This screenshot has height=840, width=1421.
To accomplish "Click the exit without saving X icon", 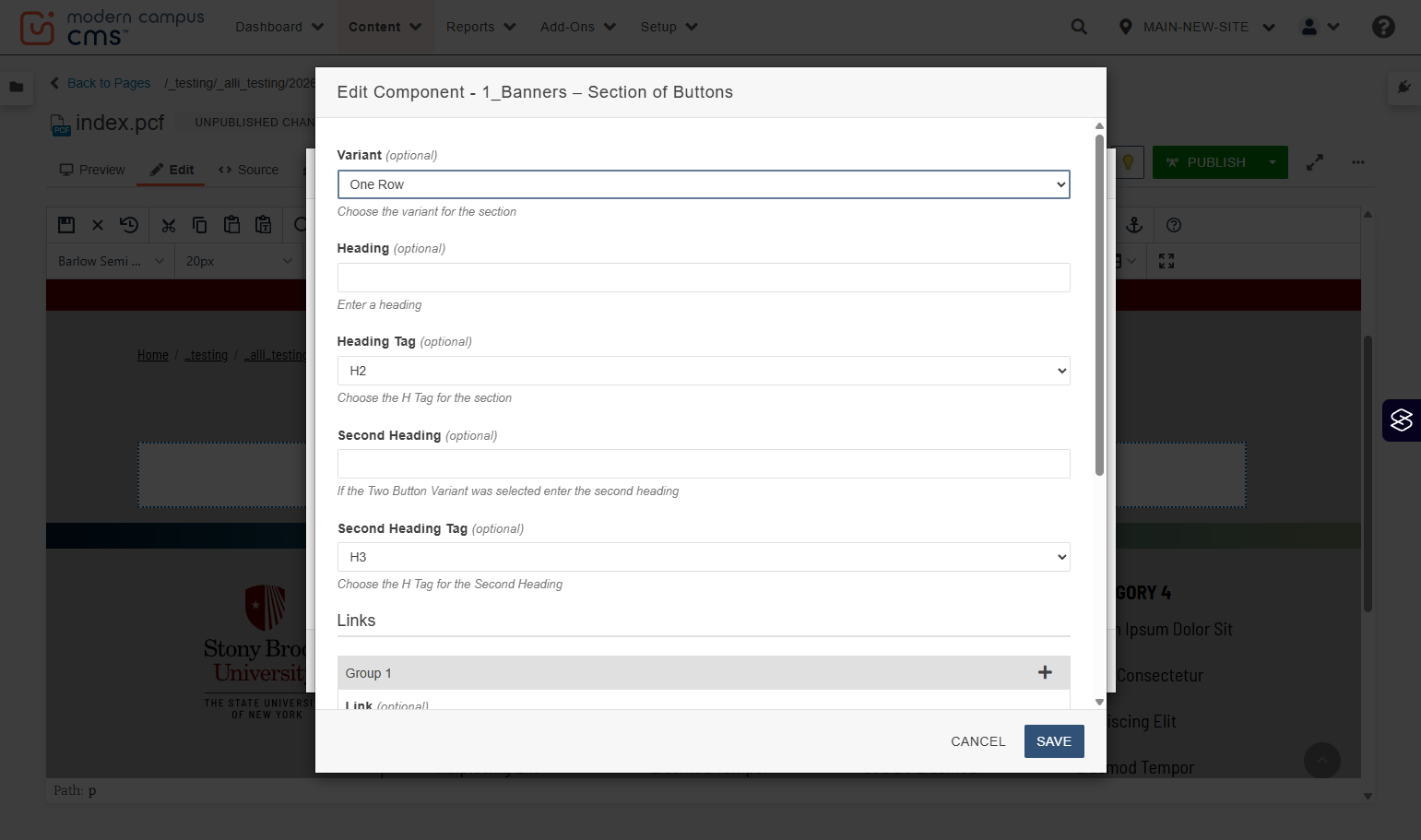I will coord(98,225).
